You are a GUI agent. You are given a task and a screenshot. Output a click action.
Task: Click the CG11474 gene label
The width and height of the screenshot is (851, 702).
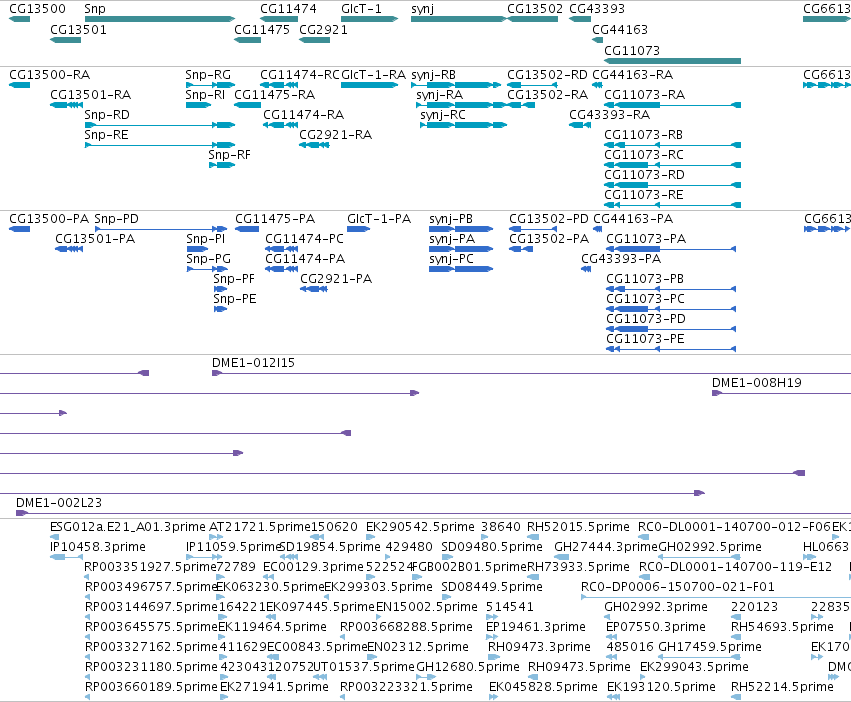tap(288, 9)
